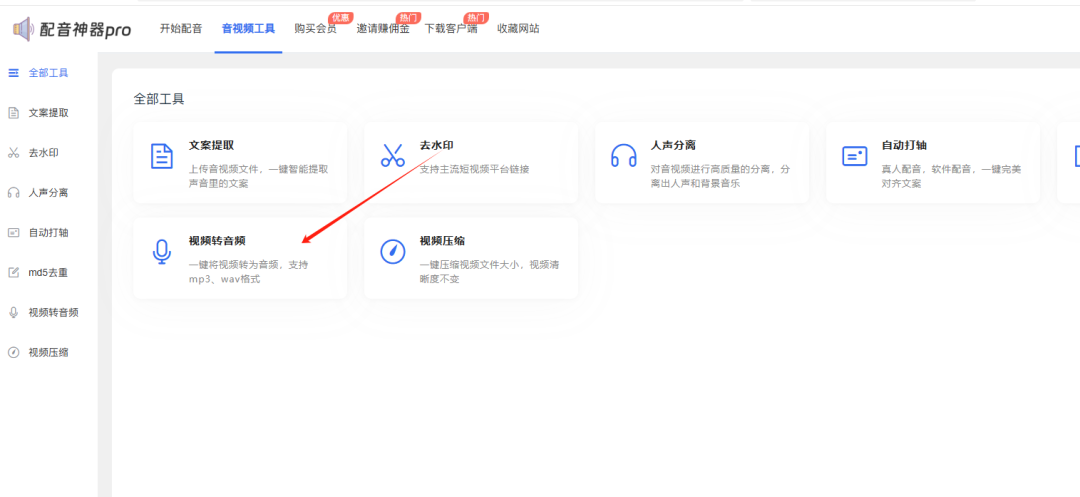Click the 邀请赚佣金 link

[x=383, y=29]
